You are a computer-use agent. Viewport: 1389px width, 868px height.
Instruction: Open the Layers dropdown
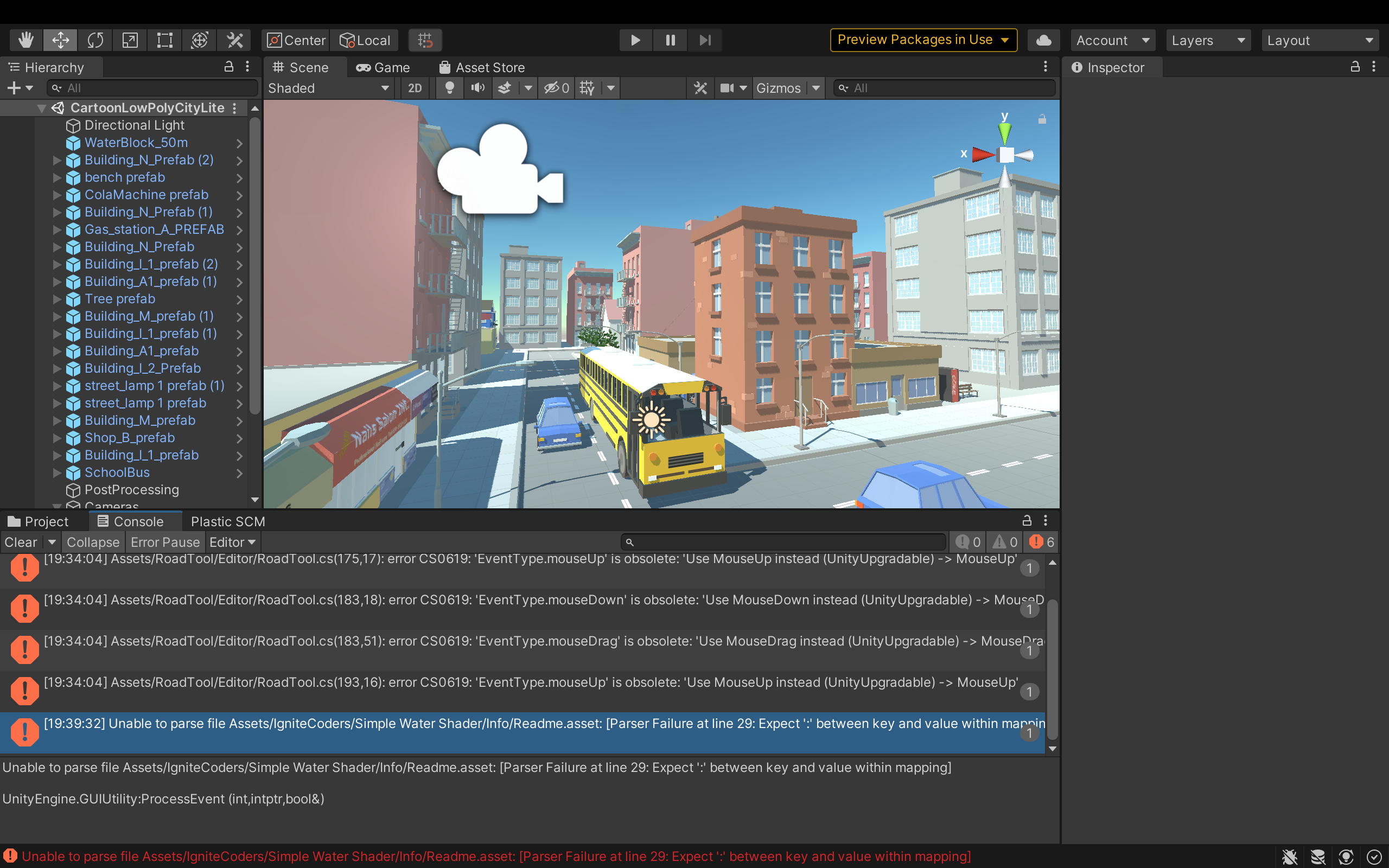click(1208, 40)
